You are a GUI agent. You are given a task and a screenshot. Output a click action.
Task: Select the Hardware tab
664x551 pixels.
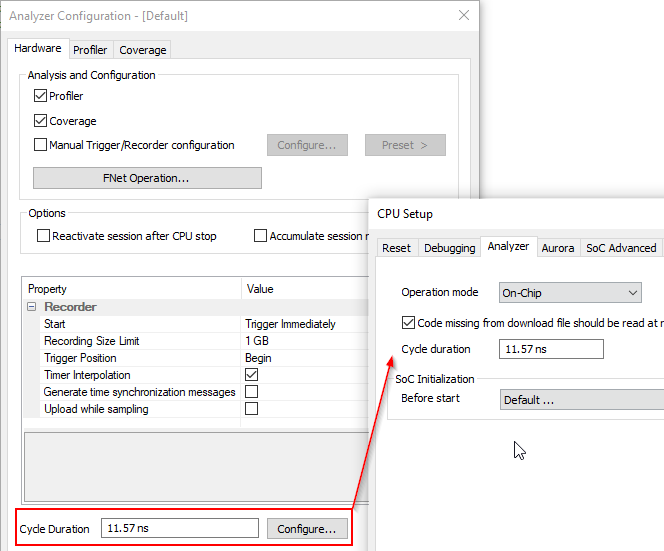pos(38,48)
